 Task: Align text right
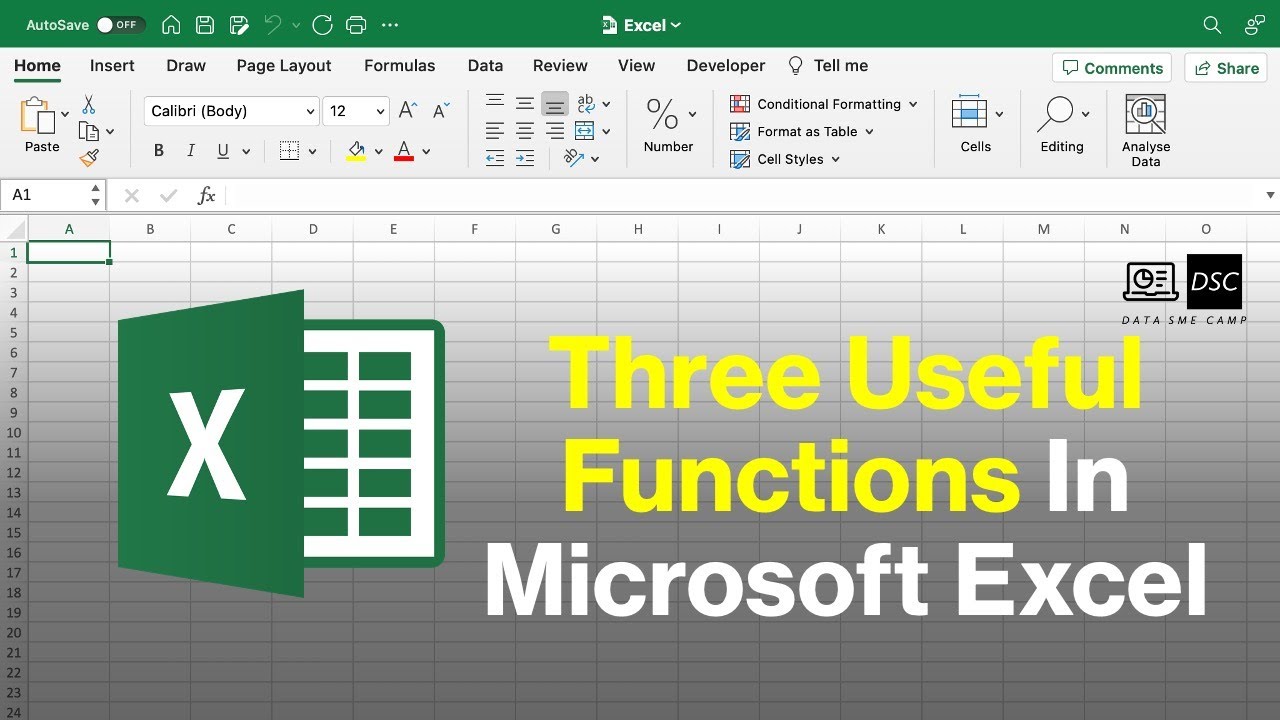tap(555, 130)
